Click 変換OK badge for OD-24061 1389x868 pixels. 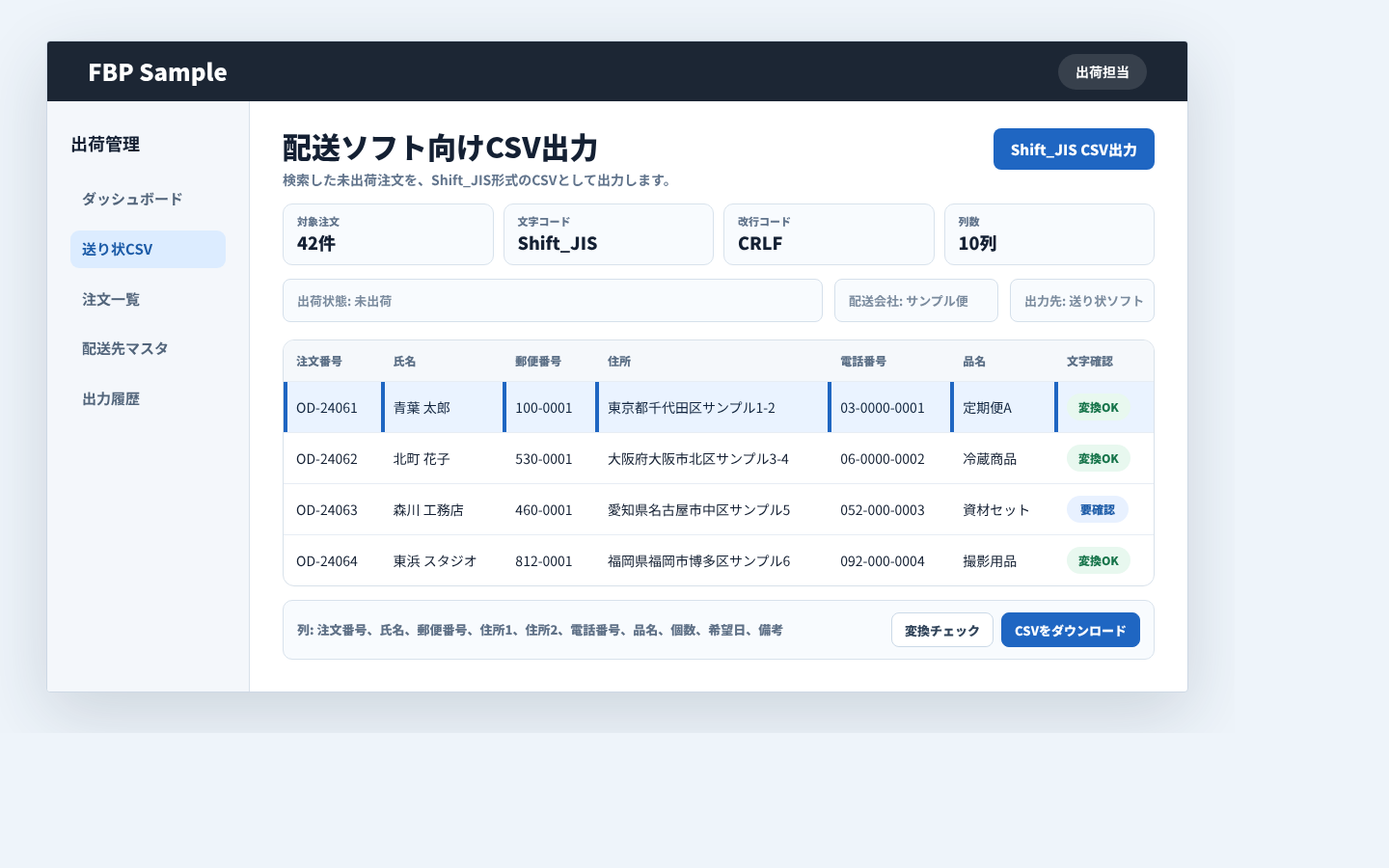coord(1099,407)
